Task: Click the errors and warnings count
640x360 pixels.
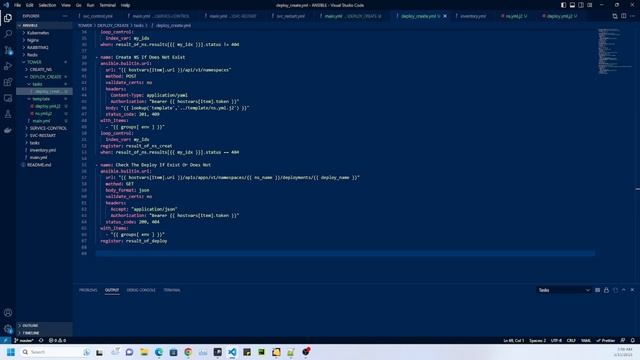Action: (x=57, y=340)
